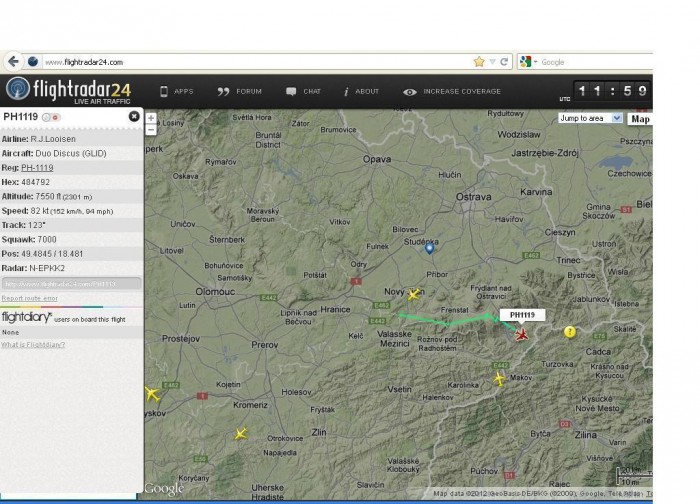The height and width of the screenshot is (504, 700).
Task: Click yellow circular marker near Cadca
Action: pyautogui.click(x=570, y=332)
